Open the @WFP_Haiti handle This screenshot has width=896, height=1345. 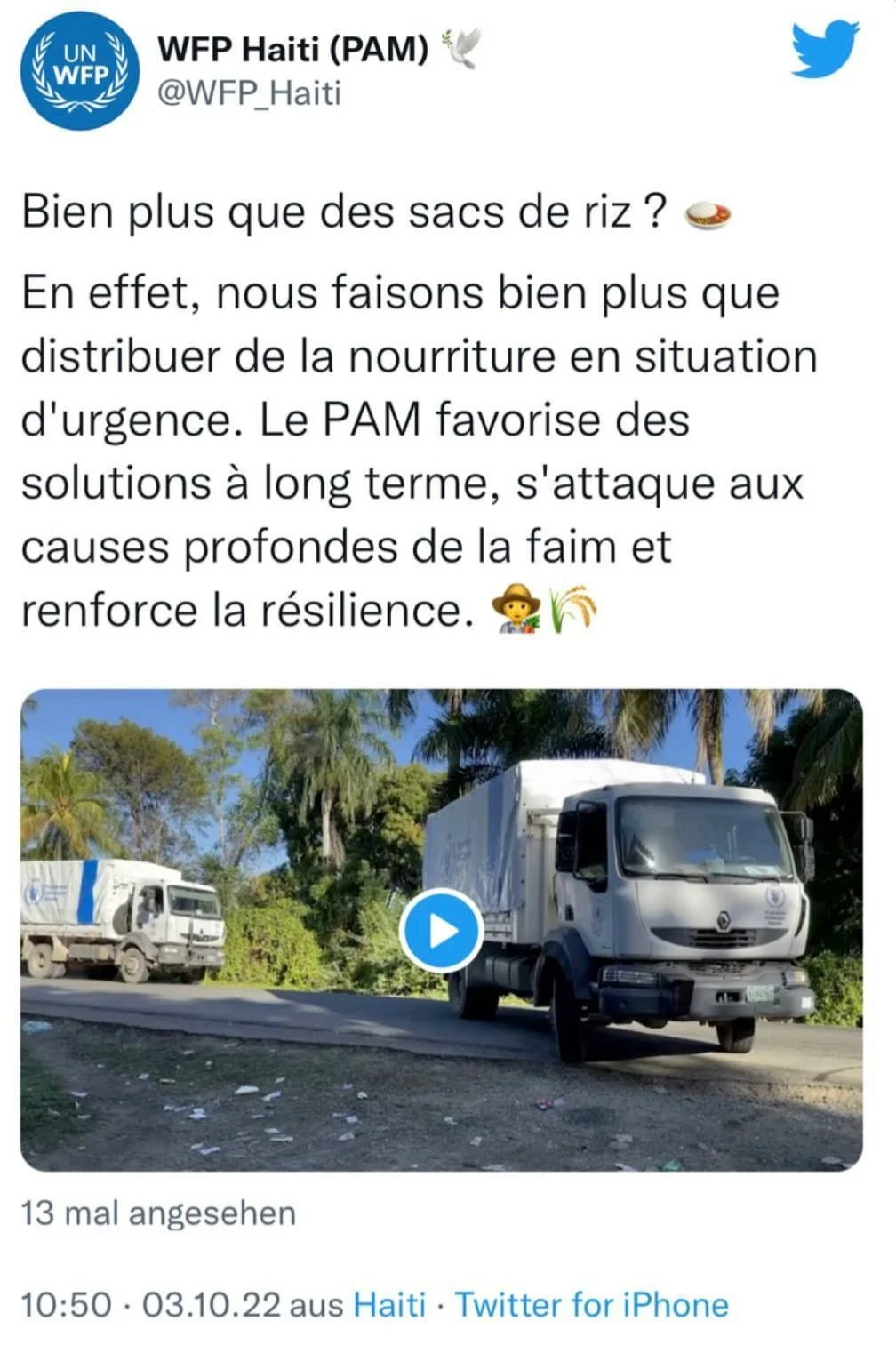pyautogui.click(x=249, y=92)
